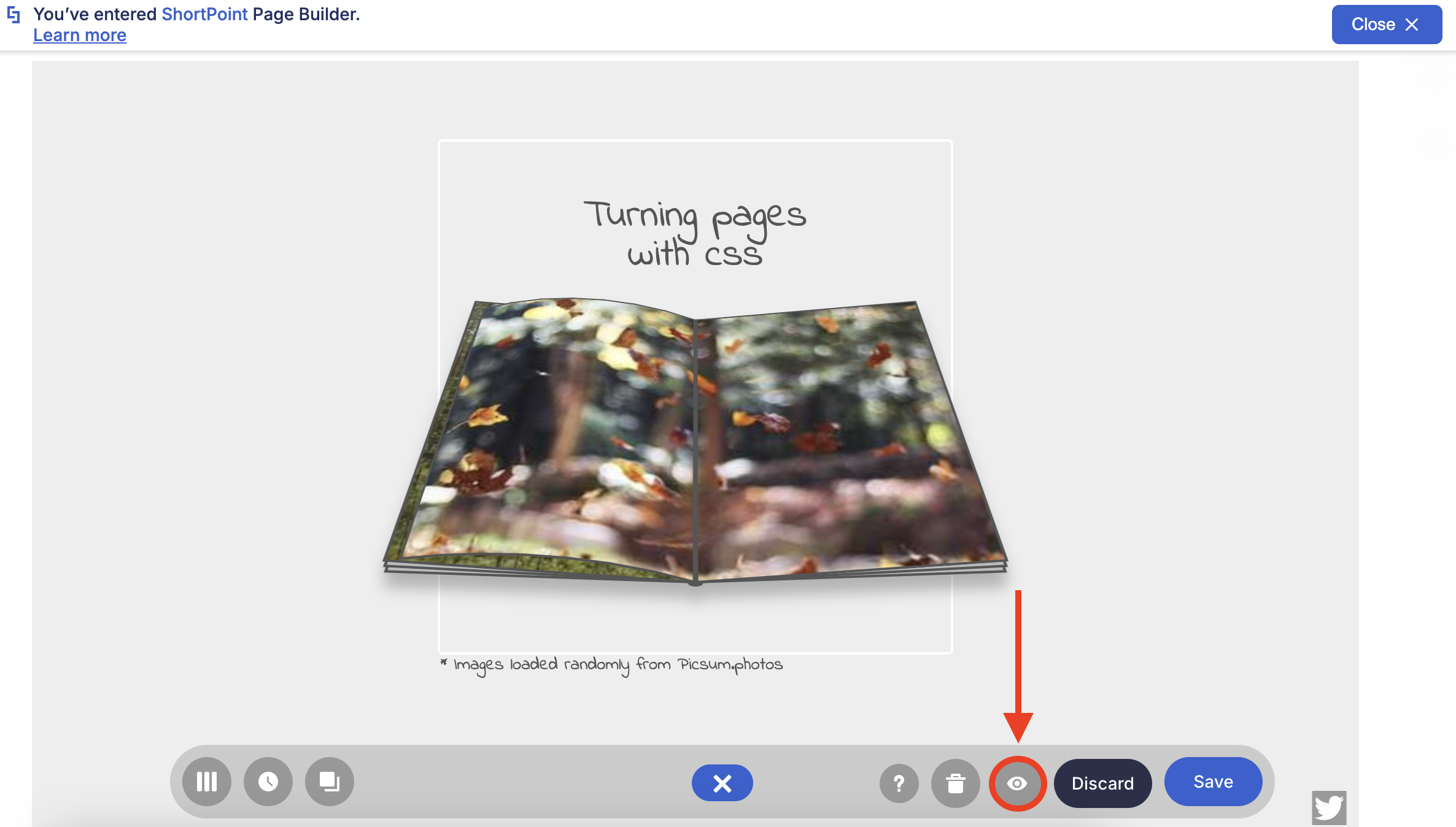The width and height of the screenshot is (1456, 827).
Task: Open the columns layout icon
Action: coord(207,782)
